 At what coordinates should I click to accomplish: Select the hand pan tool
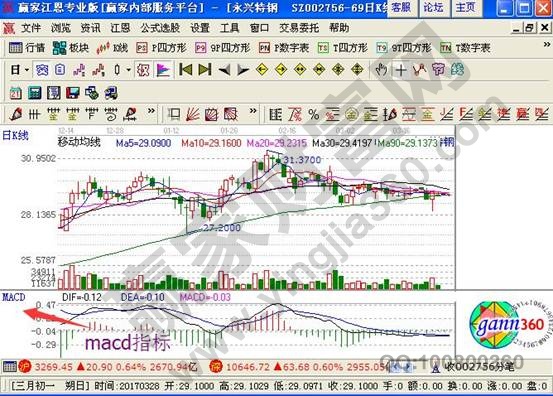[x=381, y=70]
